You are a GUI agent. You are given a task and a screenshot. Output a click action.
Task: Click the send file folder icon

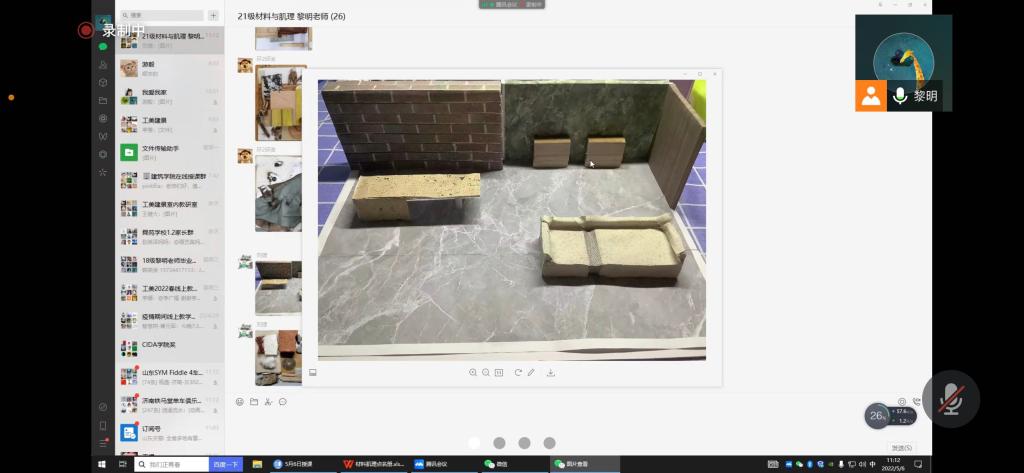tap(254, 402)
